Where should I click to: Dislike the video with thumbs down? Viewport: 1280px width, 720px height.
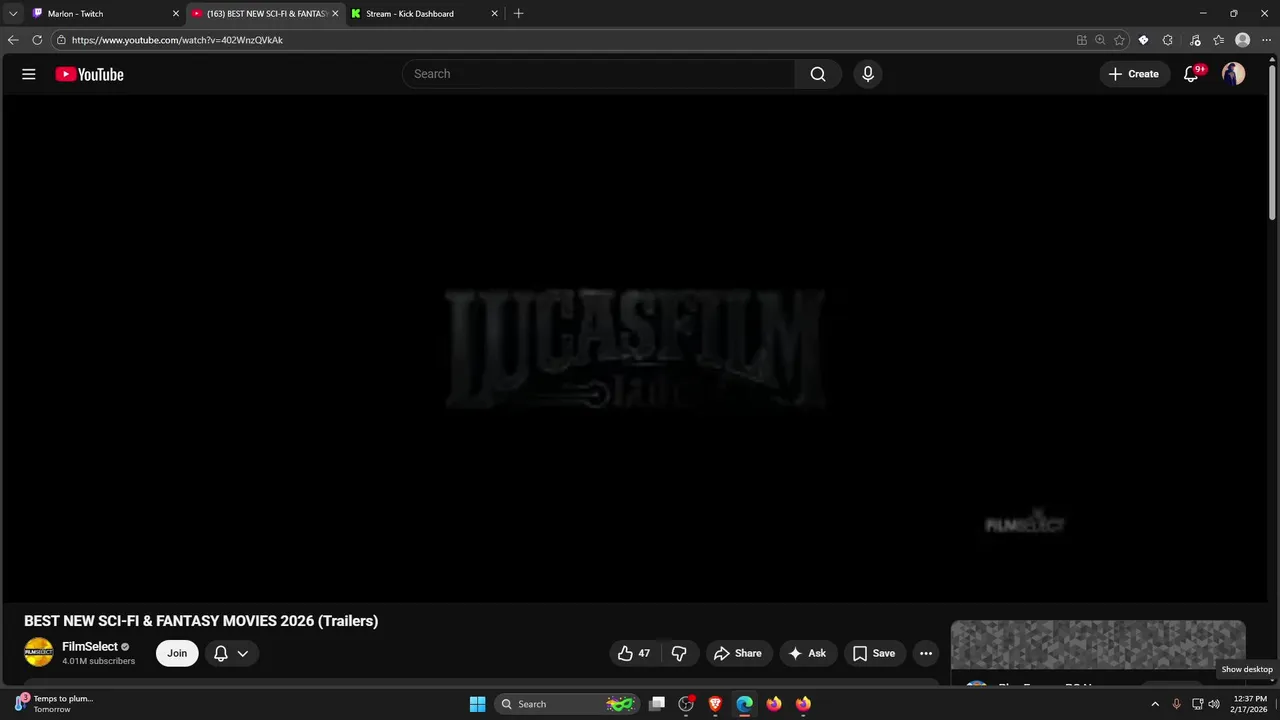coord(679,653)
